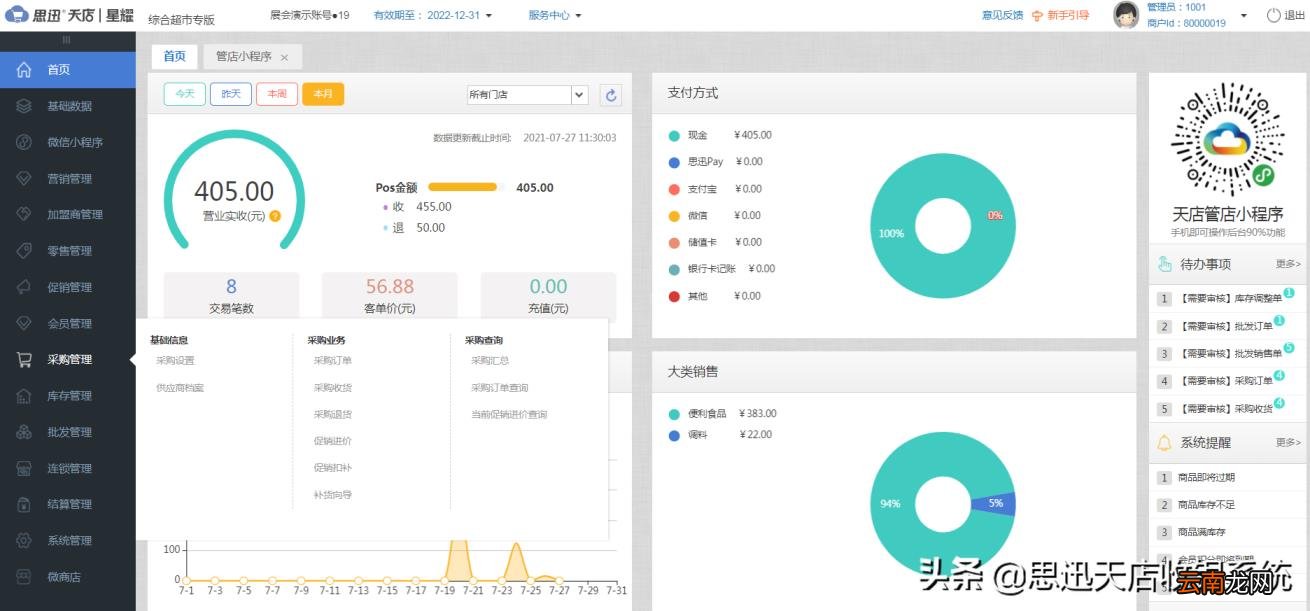Click the orange help icon beside 营业实收

coord(275,216)
